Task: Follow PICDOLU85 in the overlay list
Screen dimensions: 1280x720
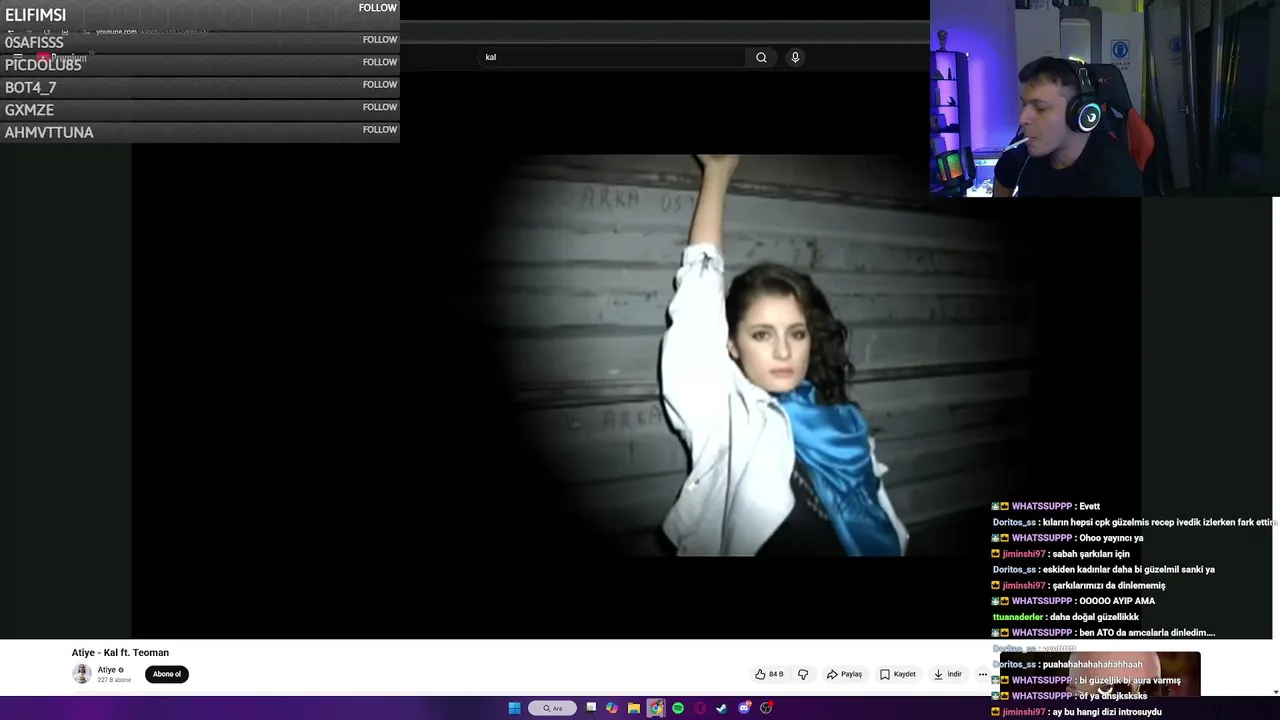Action: click(379, 62)
